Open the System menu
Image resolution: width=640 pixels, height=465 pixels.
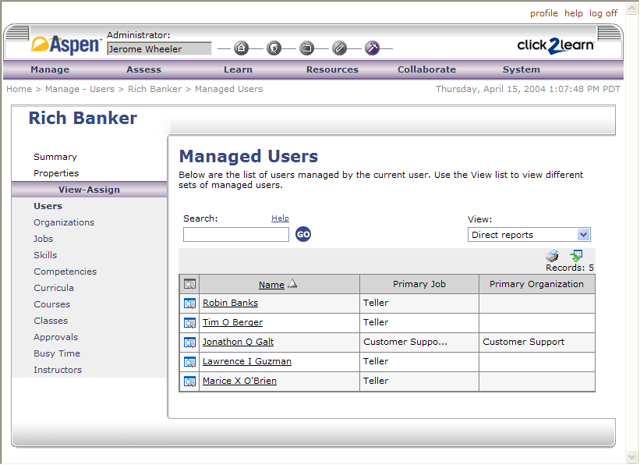521,70
